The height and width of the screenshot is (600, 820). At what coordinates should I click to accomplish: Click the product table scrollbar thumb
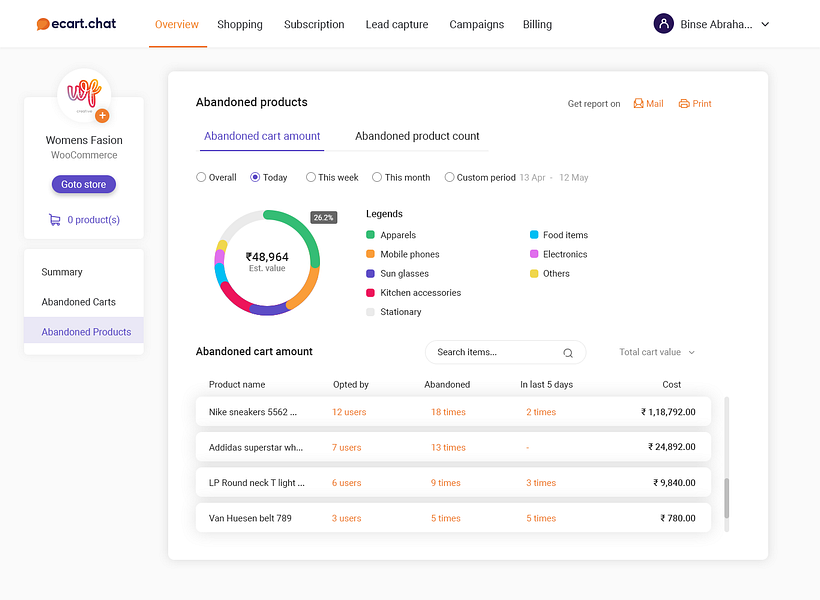726,498
